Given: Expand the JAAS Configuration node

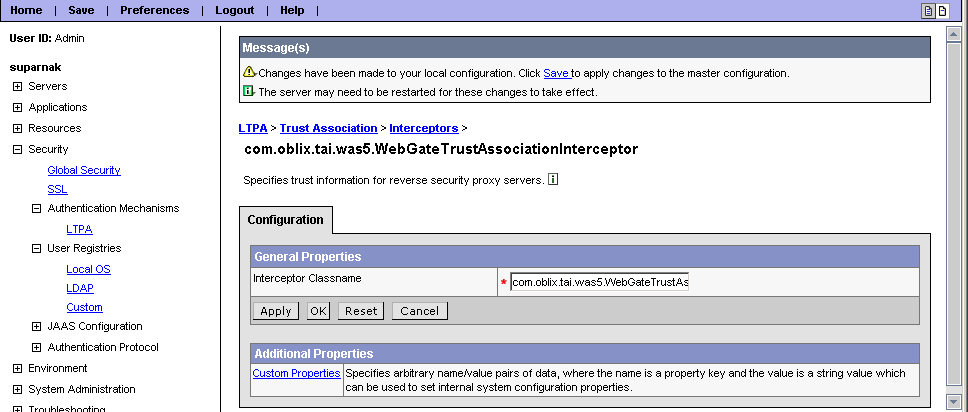Looking at the screenshot, I should 36,327.
